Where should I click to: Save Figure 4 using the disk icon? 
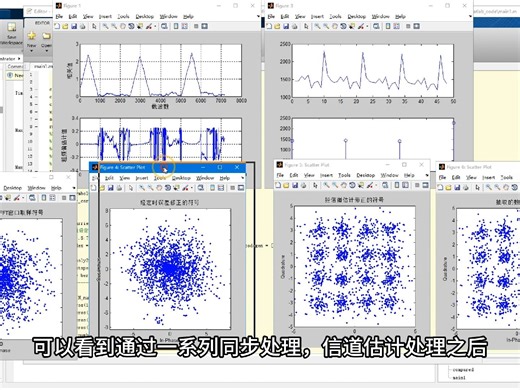click(111, 188)
